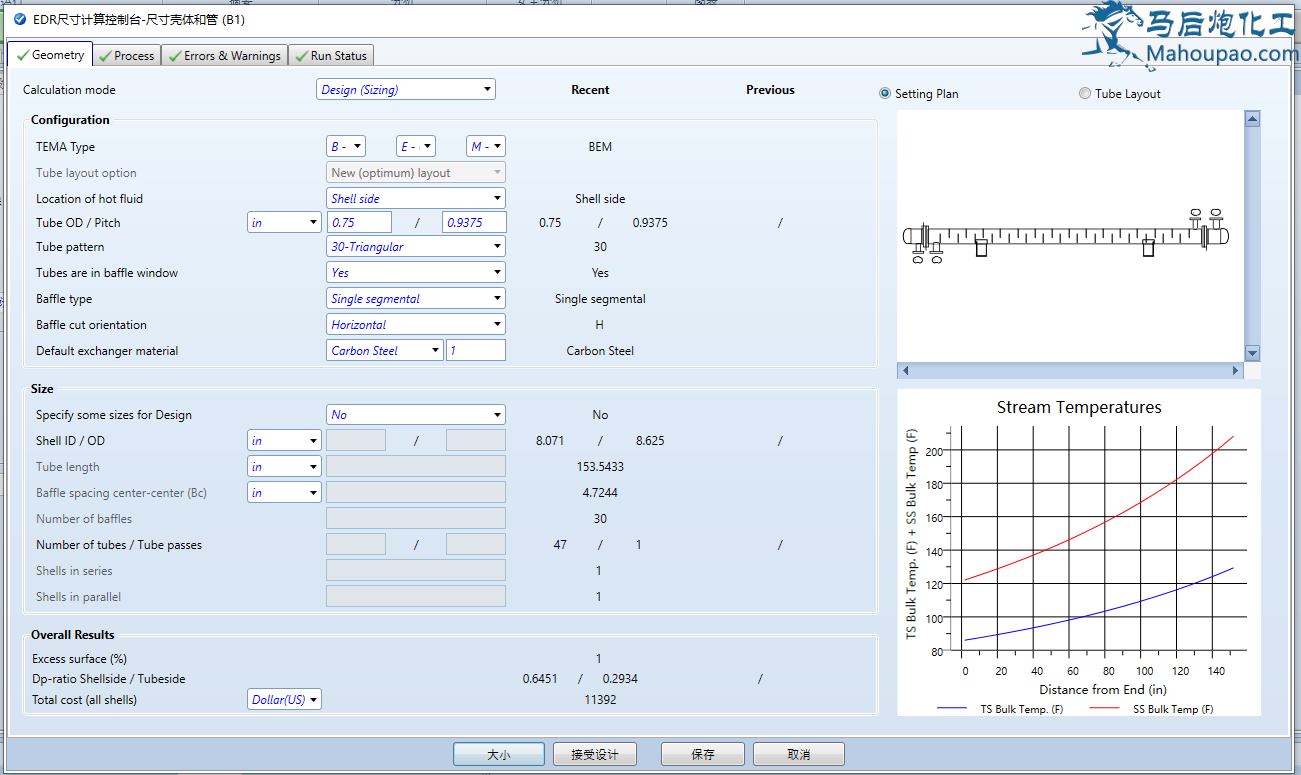Click right scroll arrow under exchanger diagram

click(1236, 370)
